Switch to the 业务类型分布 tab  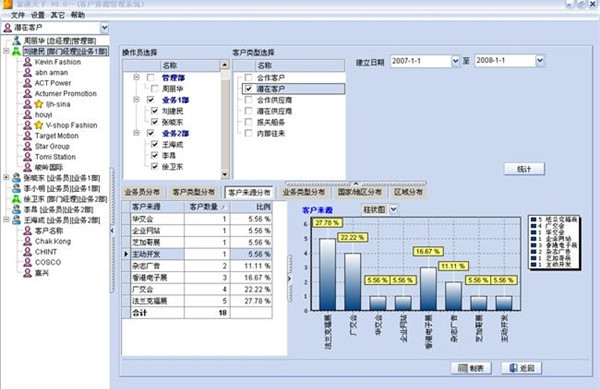tap(304, 192)
